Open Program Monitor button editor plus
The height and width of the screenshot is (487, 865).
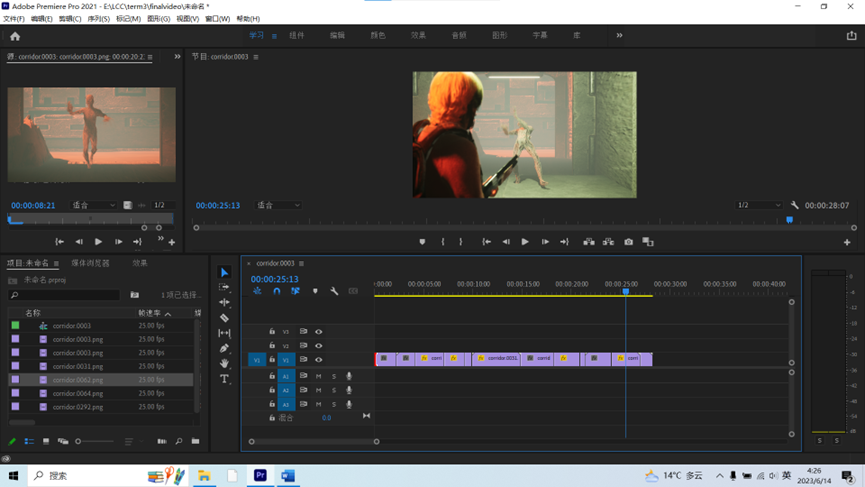[847, 242]
